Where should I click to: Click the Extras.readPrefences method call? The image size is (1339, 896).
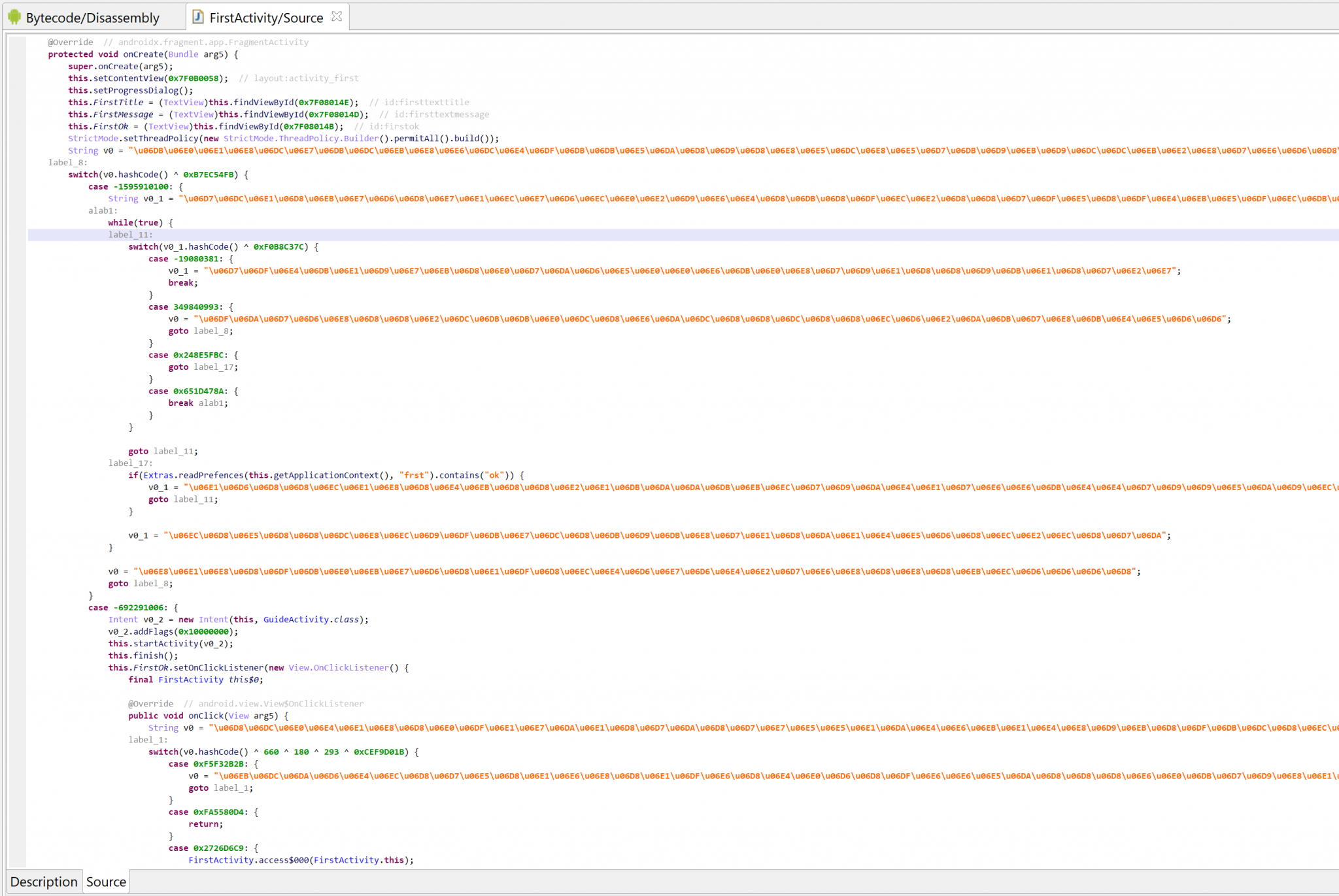point(193,474)
